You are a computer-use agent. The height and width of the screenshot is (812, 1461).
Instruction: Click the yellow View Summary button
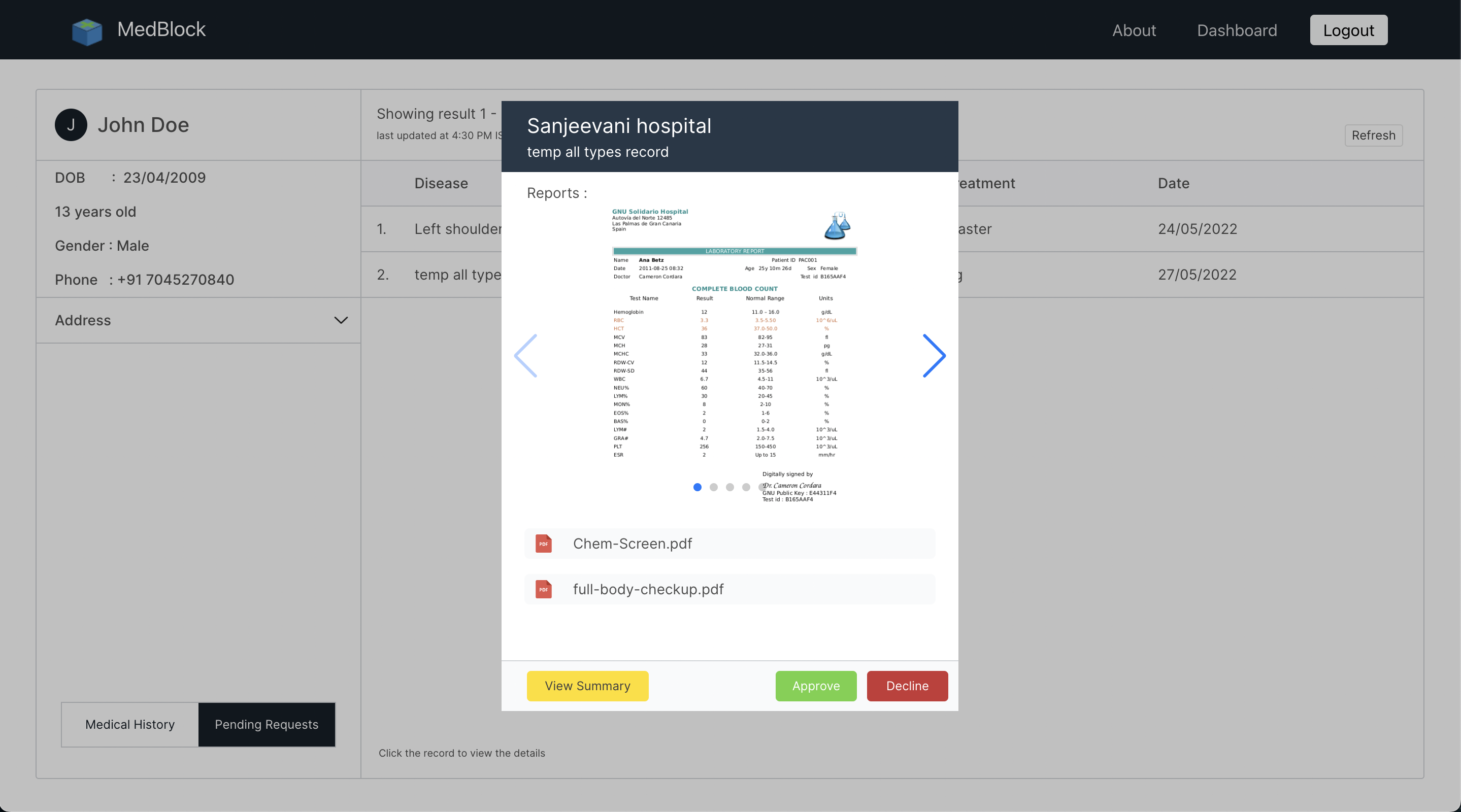pyautogui.click(x=587, y=686)
